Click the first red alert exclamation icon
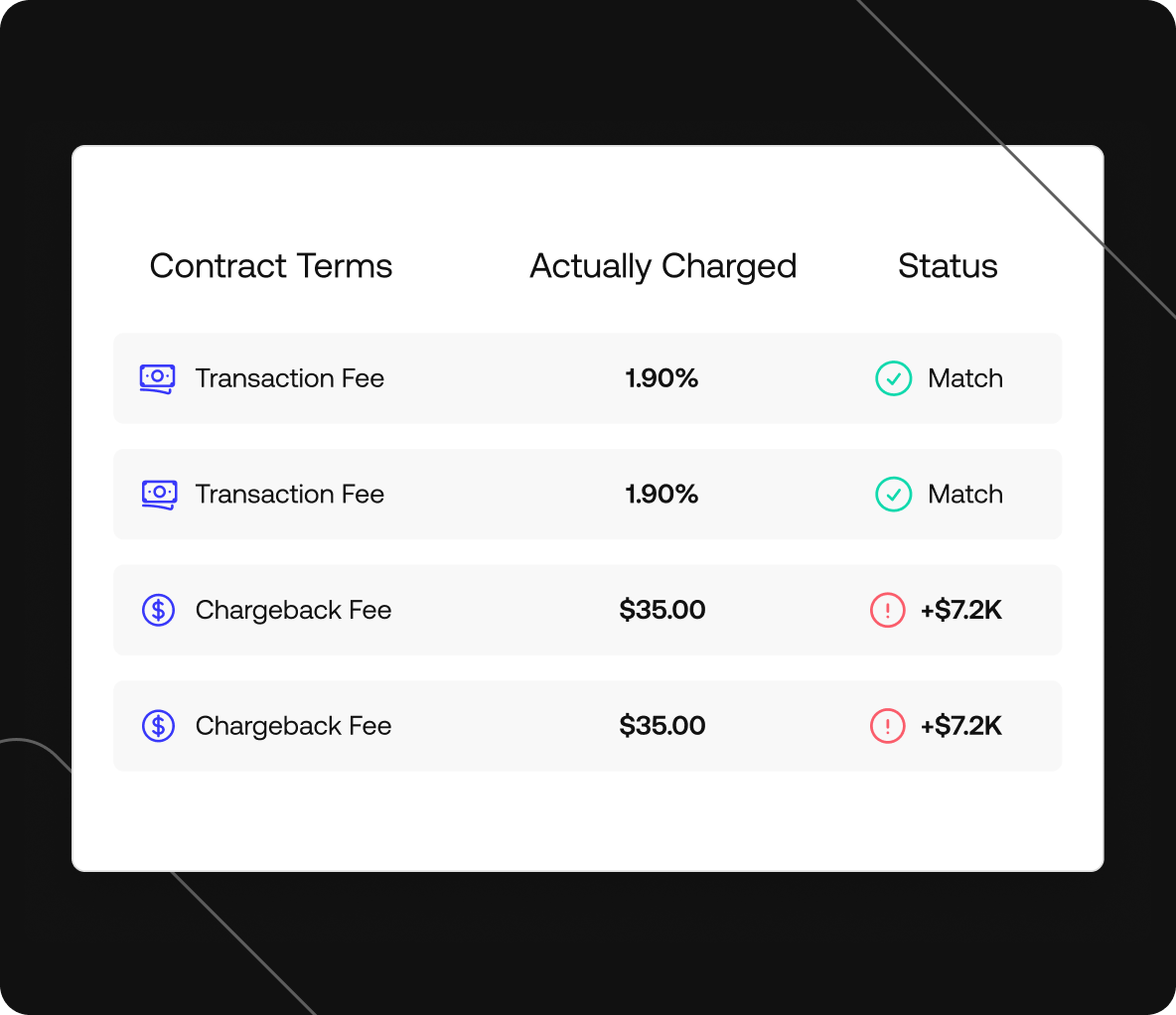 [887, 610]
